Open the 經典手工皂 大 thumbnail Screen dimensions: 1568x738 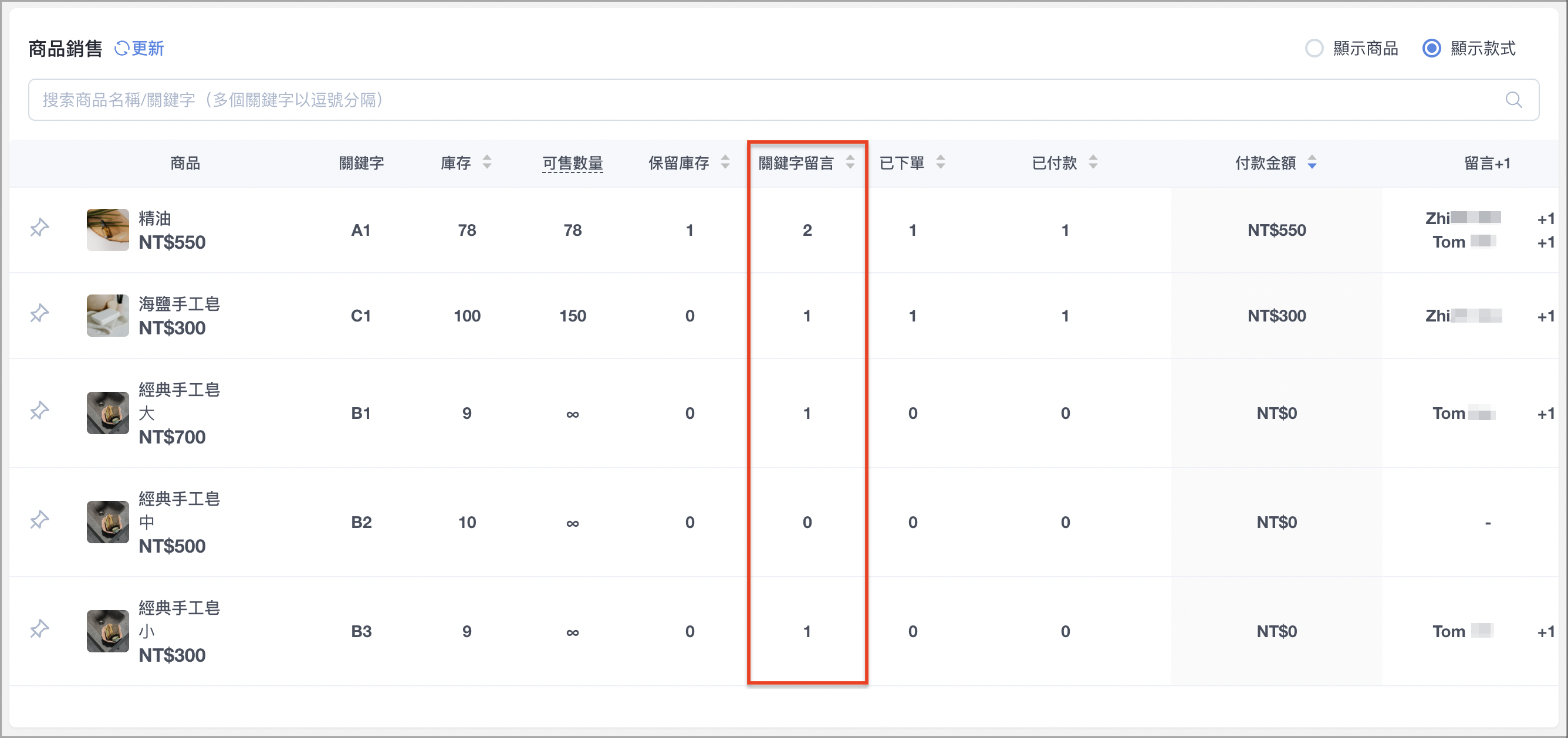coord(108,413)
